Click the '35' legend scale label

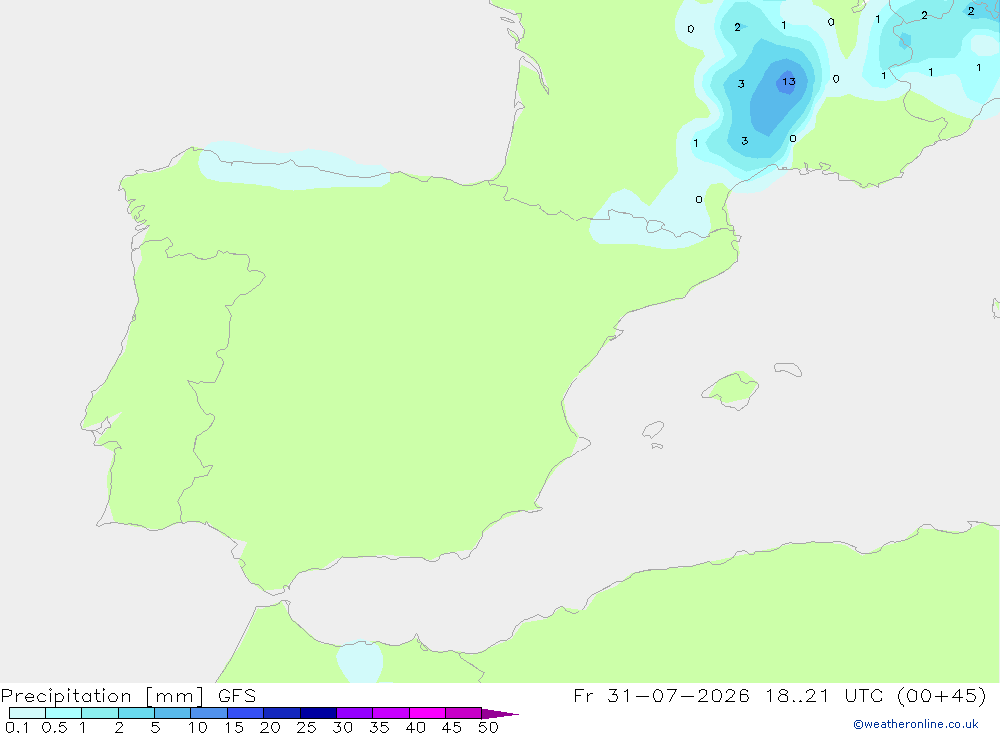[379, 727]
